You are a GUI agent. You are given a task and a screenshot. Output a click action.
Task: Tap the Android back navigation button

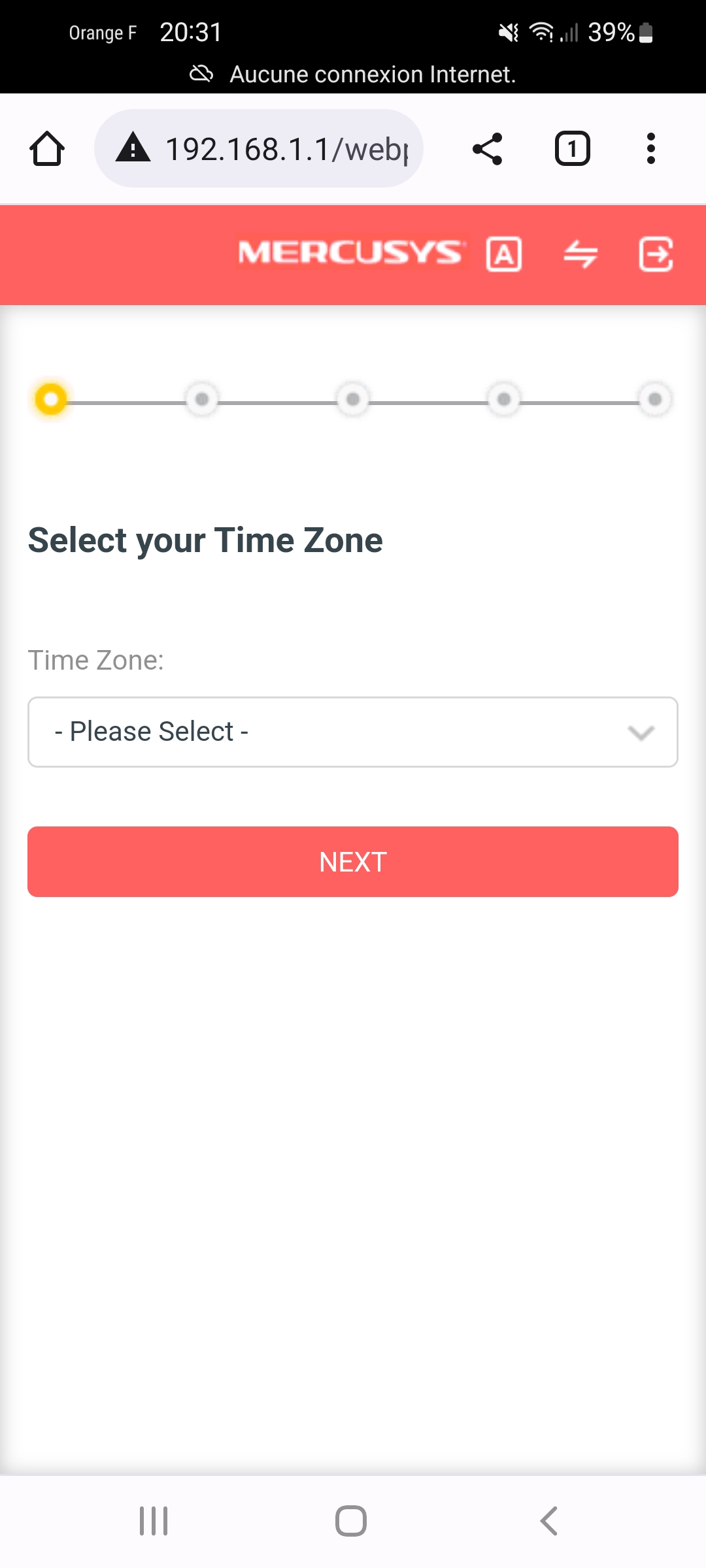[x=549, y=1521]
